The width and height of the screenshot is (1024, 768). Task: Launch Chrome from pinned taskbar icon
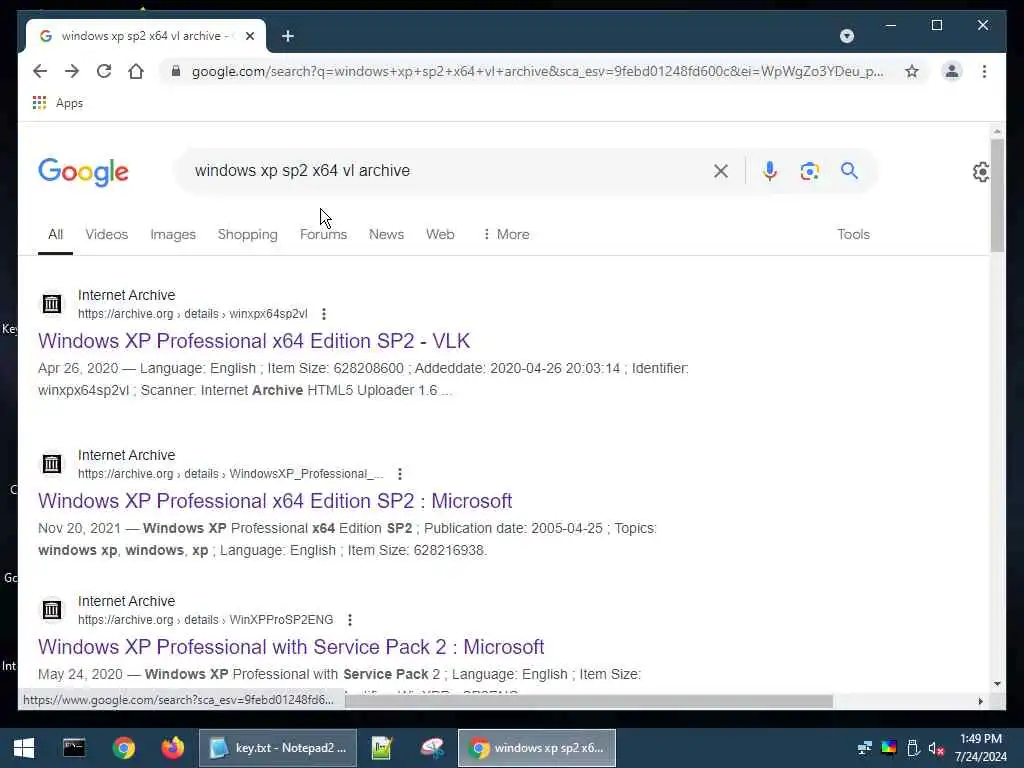[123, 748]
